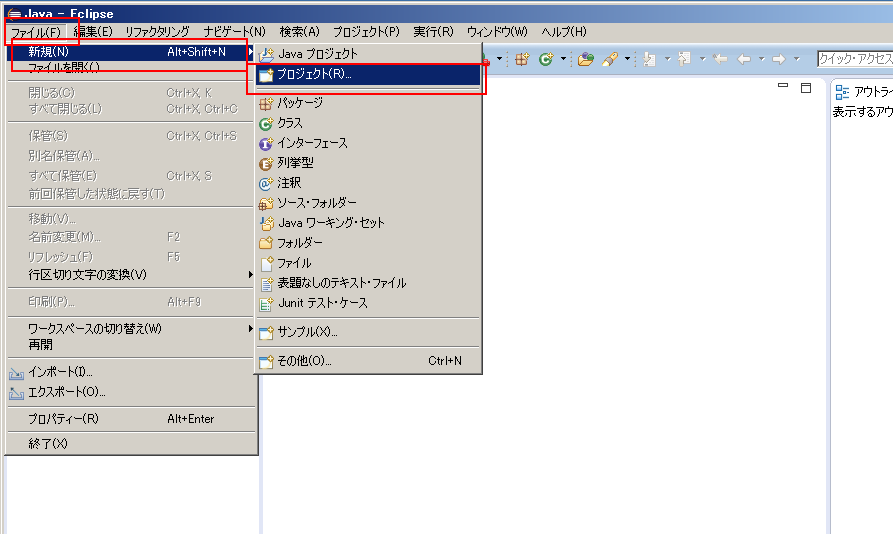The height and width of the screenshot is (534, 893).
Task: Click the grayed リフレッシュ(F) menu entry
Action: [x=131, y=257]
